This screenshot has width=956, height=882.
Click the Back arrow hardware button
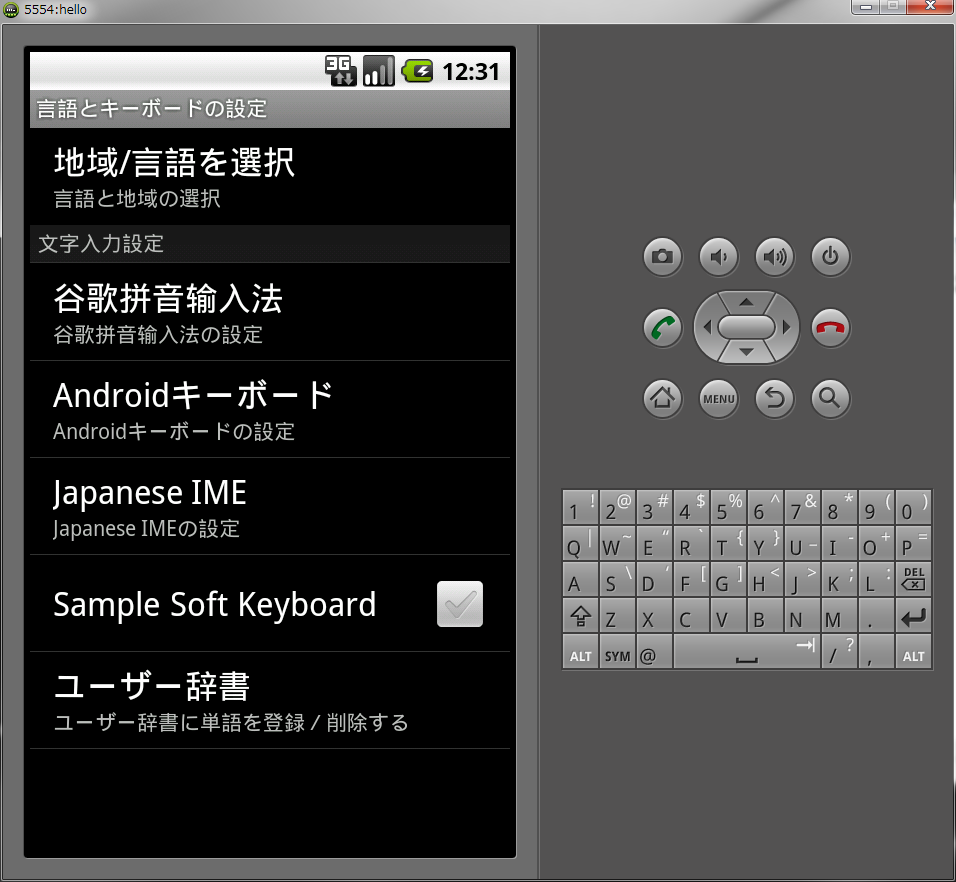pyautogui.click(x=774, y=399)
